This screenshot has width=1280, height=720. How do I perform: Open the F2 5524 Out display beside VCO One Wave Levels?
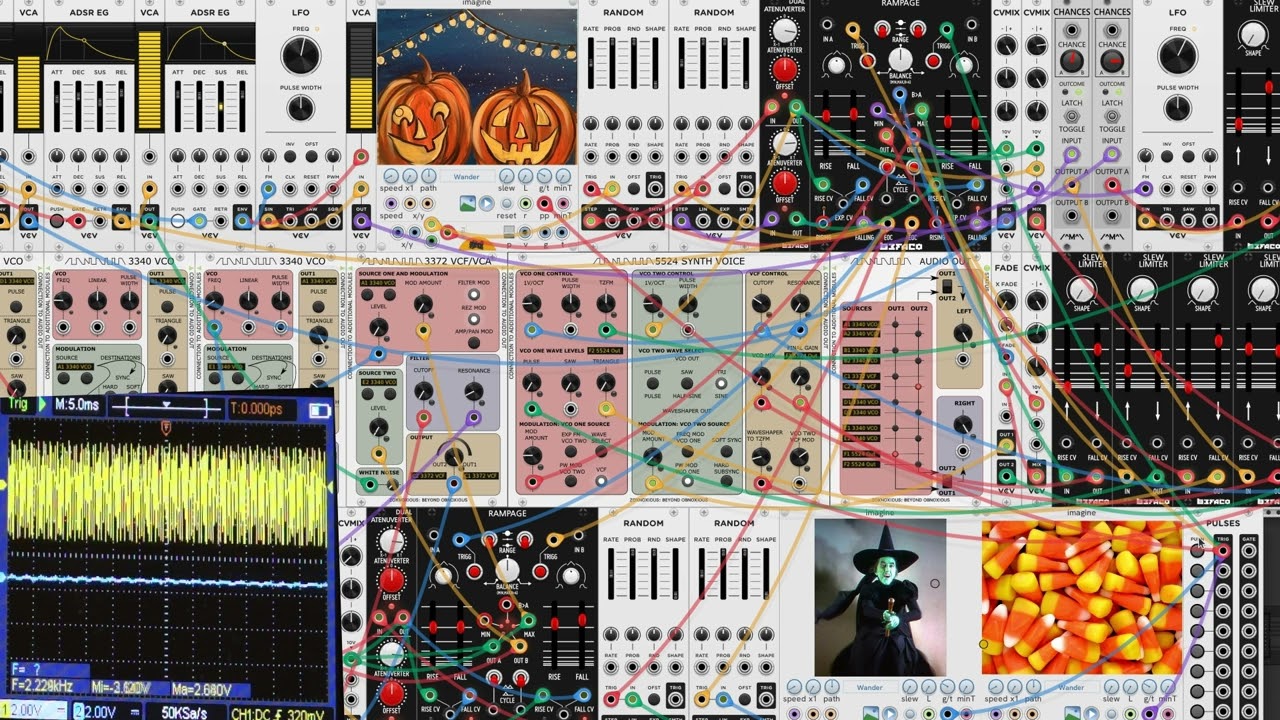[605, 351]
